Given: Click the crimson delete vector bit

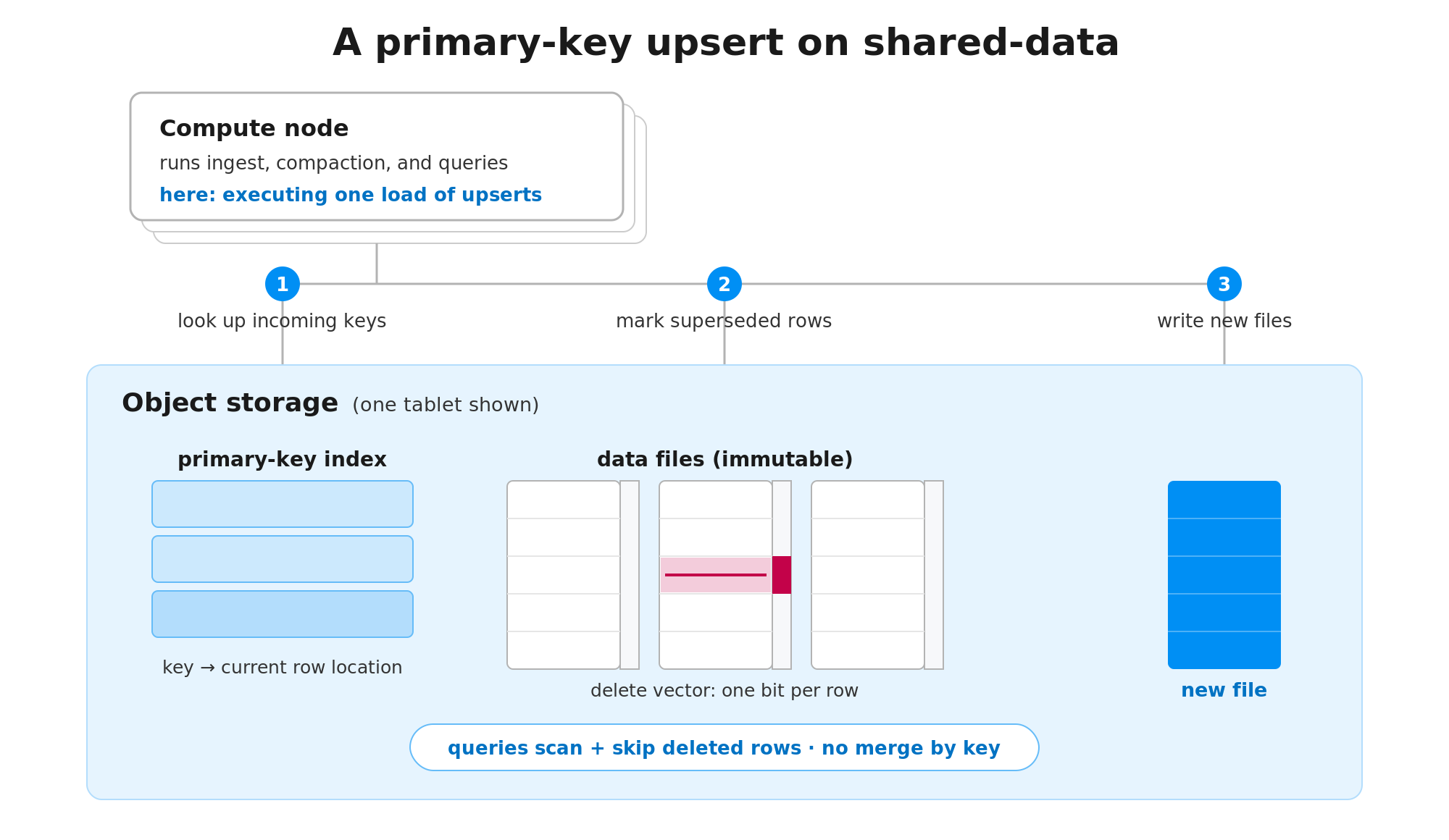Looking at the screenshot, I should (782, 575).
